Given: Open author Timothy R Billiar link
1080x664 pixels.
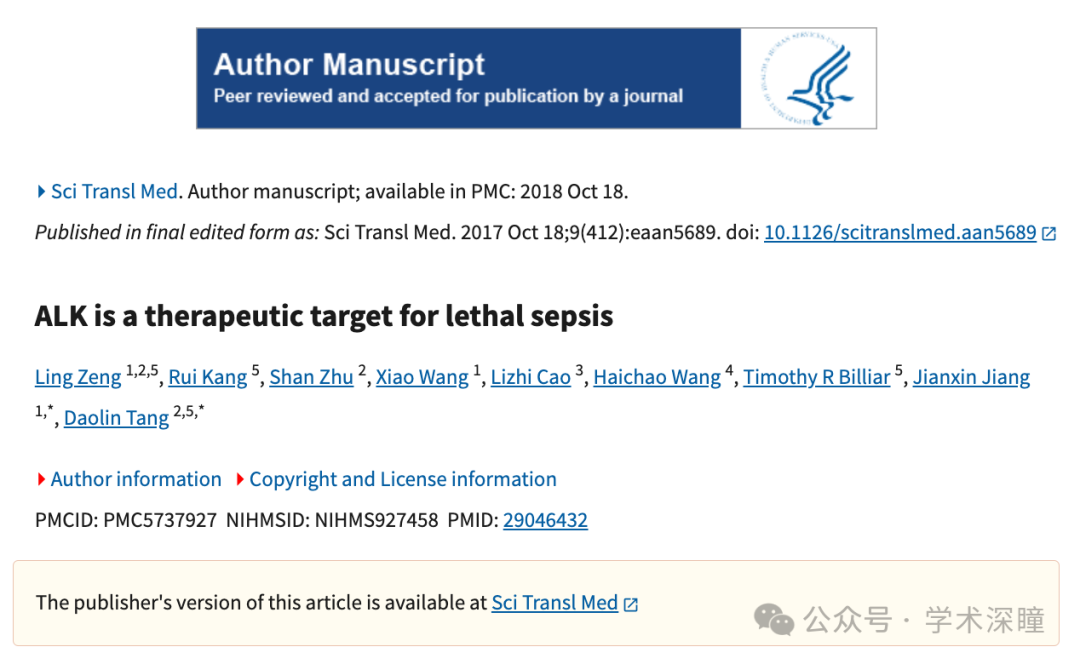Looking at the screenshot, I should tap(816, 377).
